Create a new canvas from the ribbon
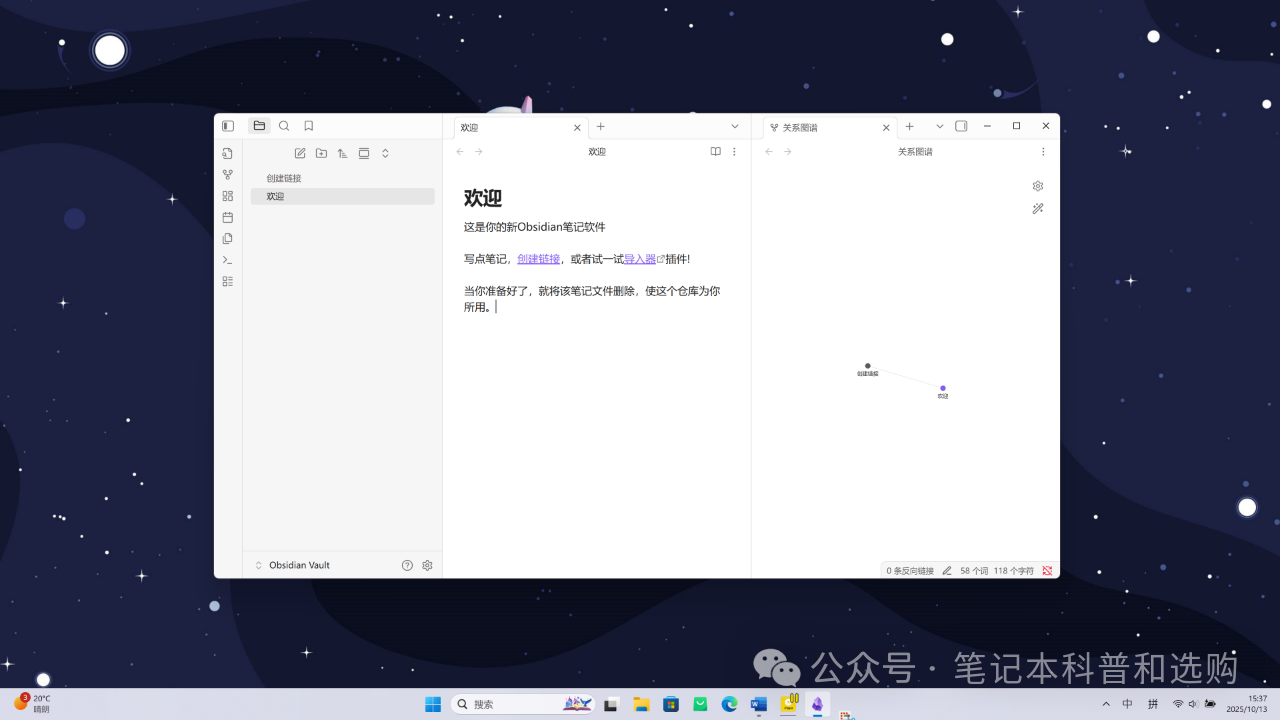Screen dimensions: 1280x720 228,196
